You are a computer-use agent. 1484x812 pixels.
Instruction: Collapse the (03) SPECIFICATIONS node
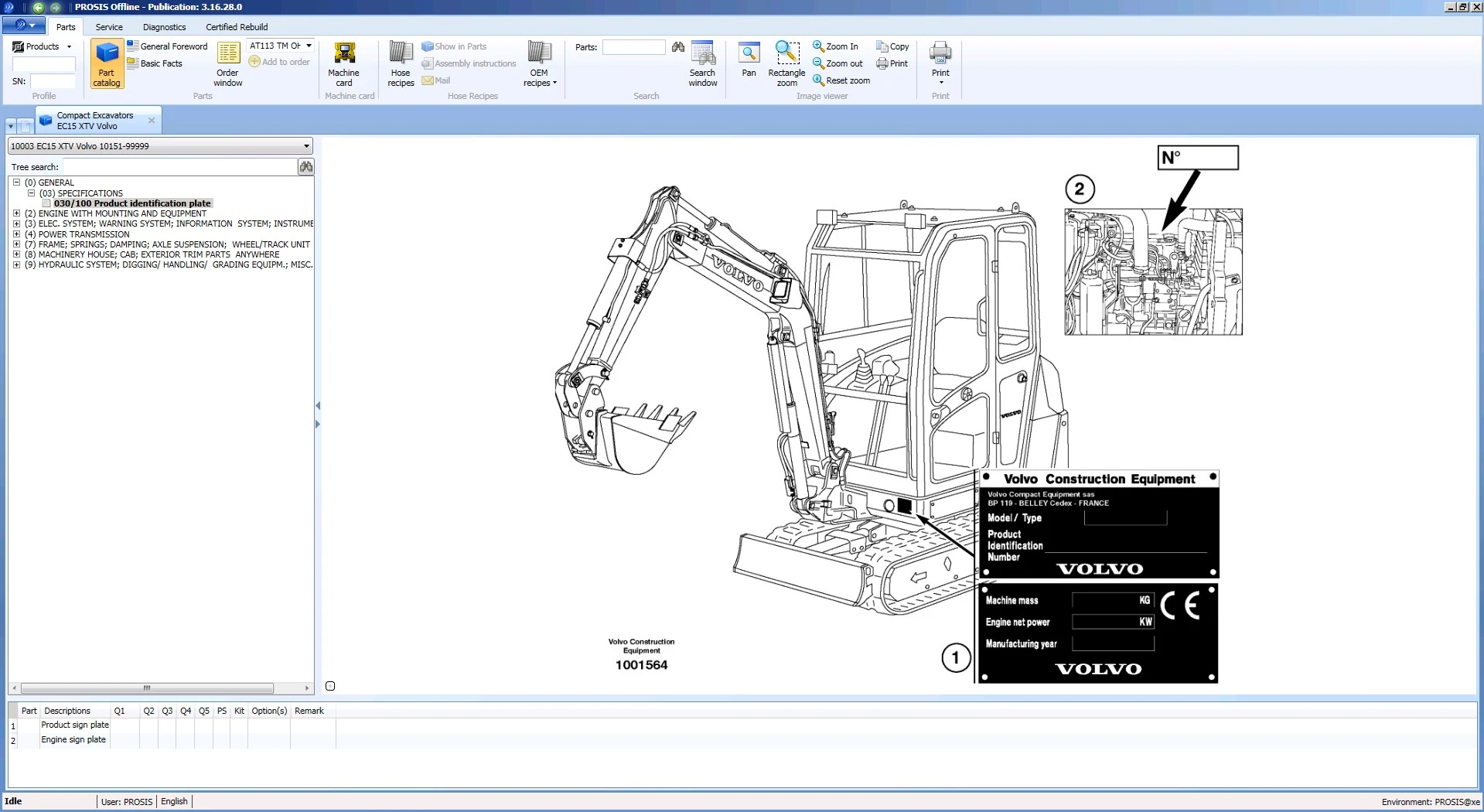[x=31, y=193]
